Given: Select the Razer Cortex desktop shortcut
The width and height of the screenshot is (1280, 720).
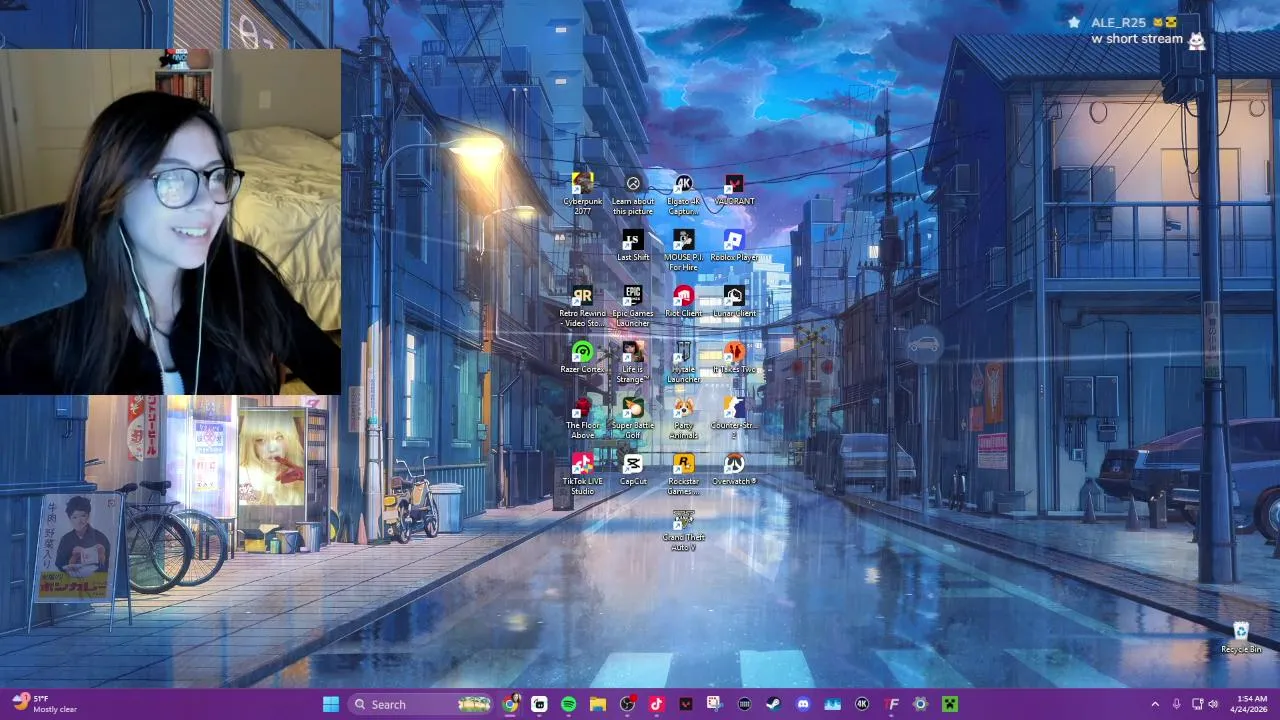Looking at the screenshot, I should 582,357.
